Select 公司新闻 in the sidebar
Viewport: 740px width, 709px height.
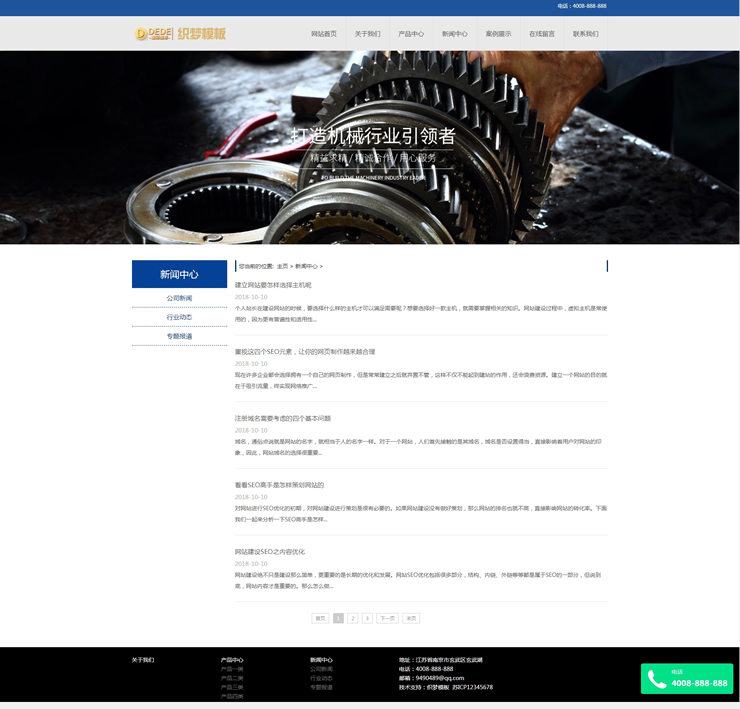[179, 298]
